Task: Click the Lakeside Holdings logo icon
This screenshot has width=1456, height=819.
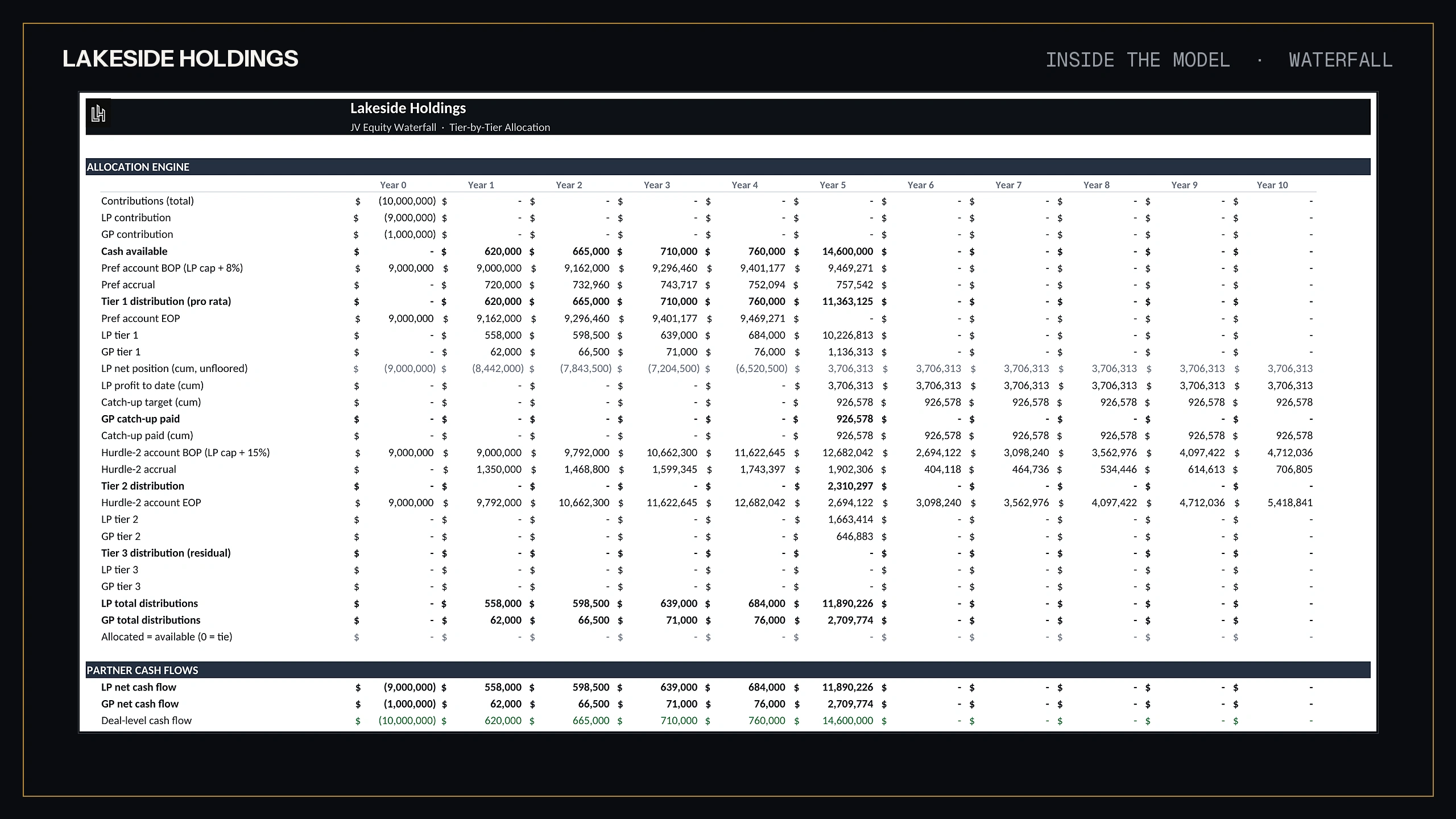Action: (x=98, y=114)
